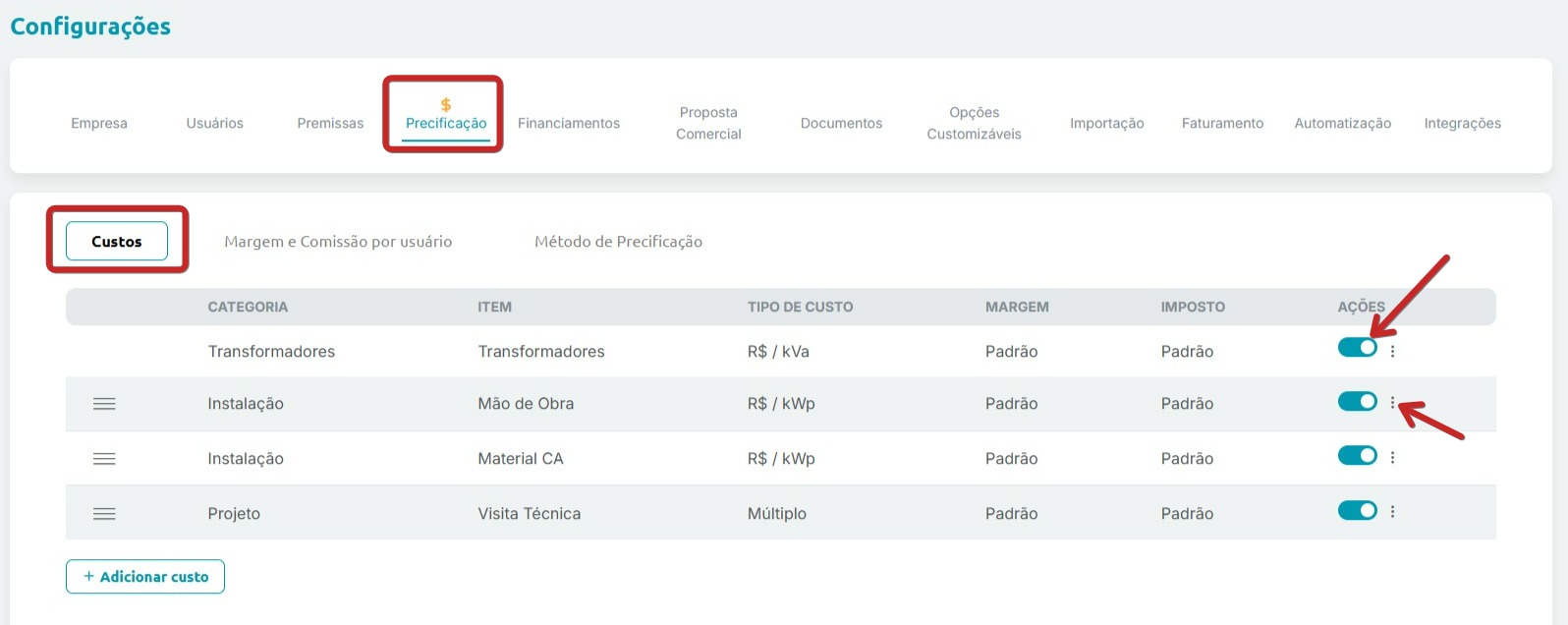Image resolution: width=1568 pixels, height=625 pixels.
Task: Open the Empresa settings tab
Action: click(99, 123)
